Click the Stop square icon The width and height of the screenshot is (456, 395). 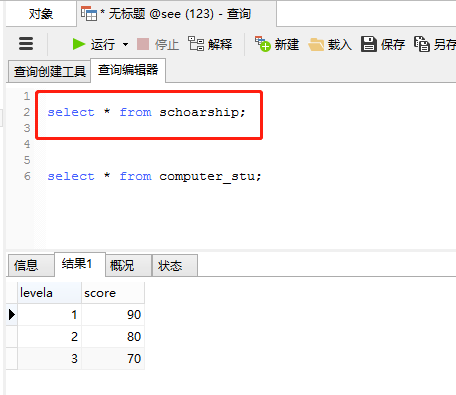pos(143,44)
